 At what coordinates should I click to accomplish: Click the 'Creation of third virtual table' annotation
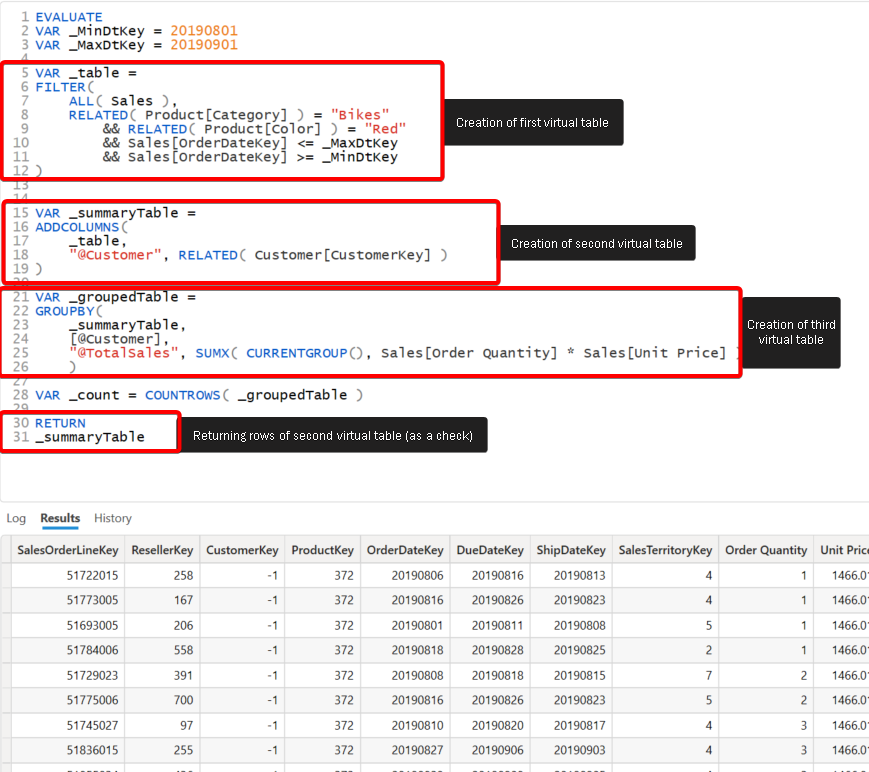click(x=791, y=332)
